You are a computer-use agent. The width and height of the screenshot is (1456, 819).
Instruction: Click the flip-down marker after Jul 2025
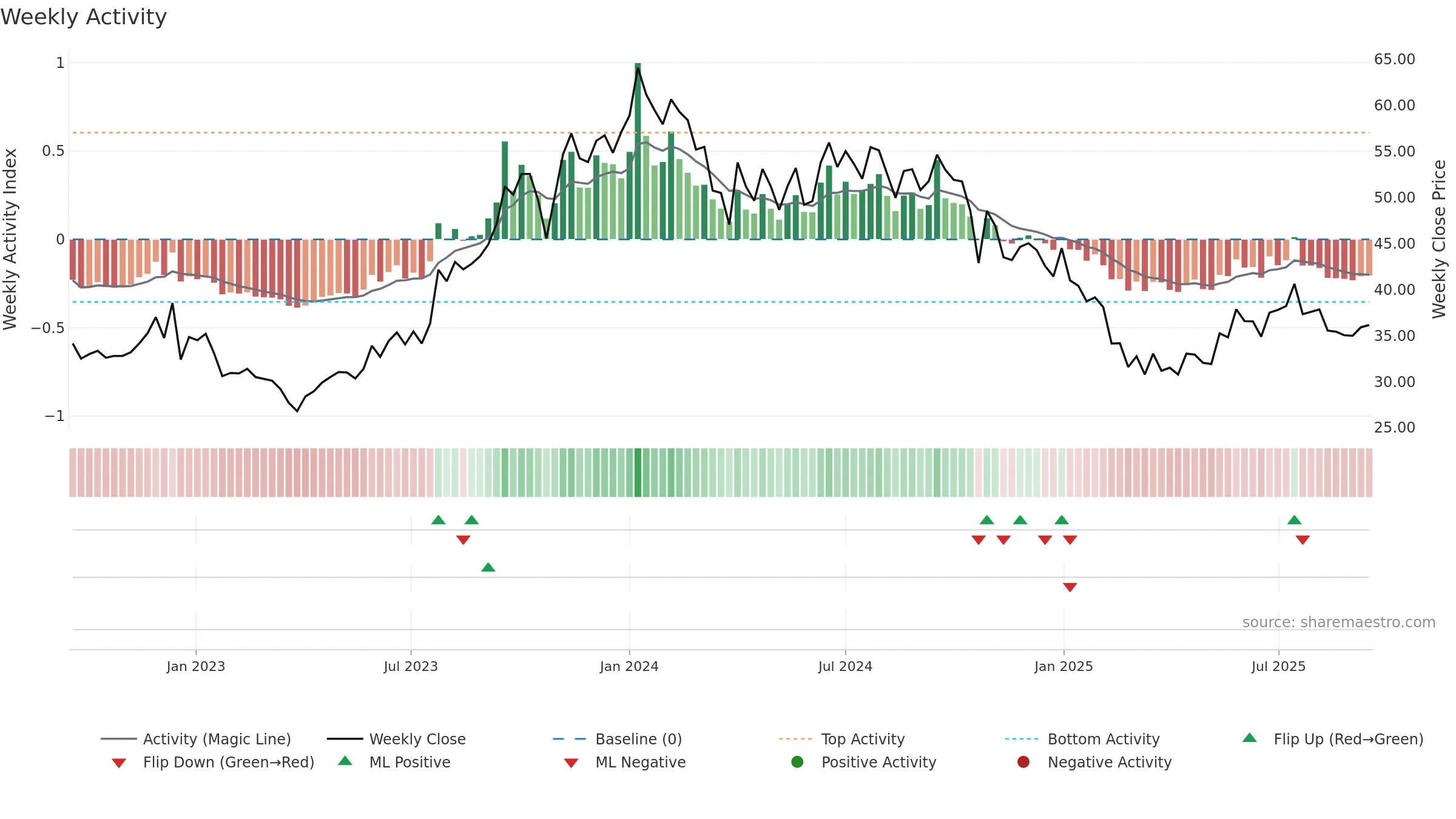click(x=1303, y=540)
